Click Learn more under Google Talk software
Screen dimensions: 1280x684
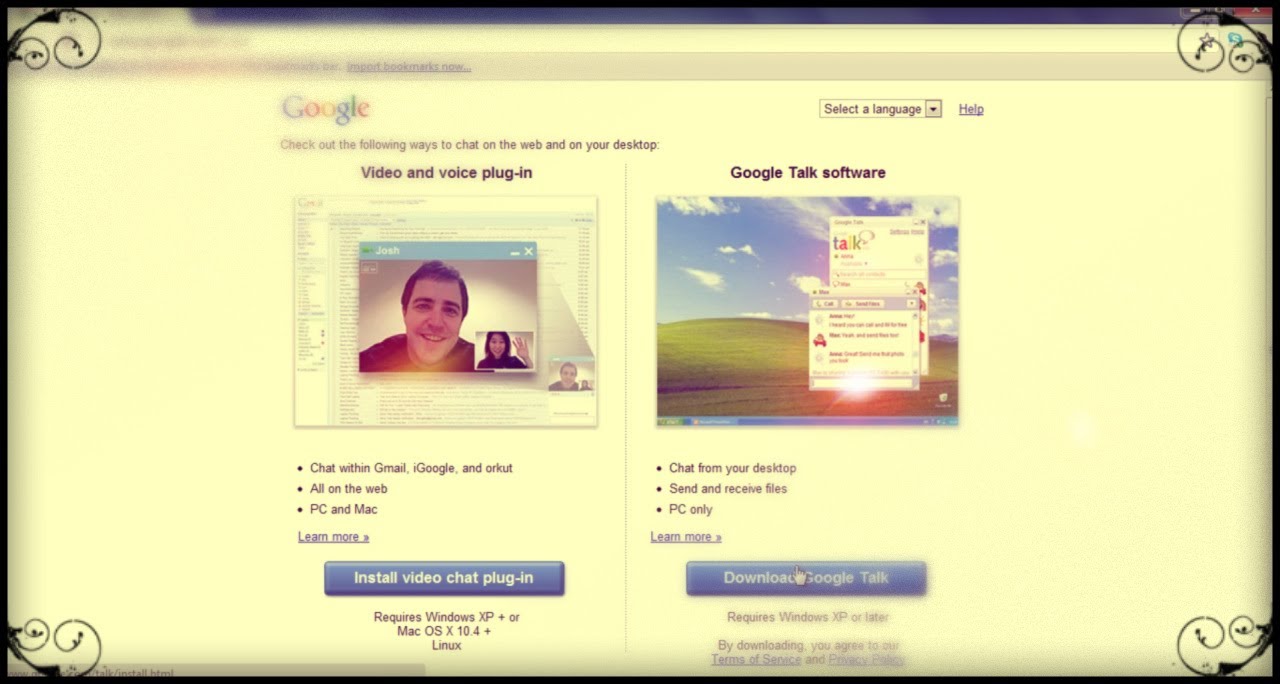[x=686, y=537]
